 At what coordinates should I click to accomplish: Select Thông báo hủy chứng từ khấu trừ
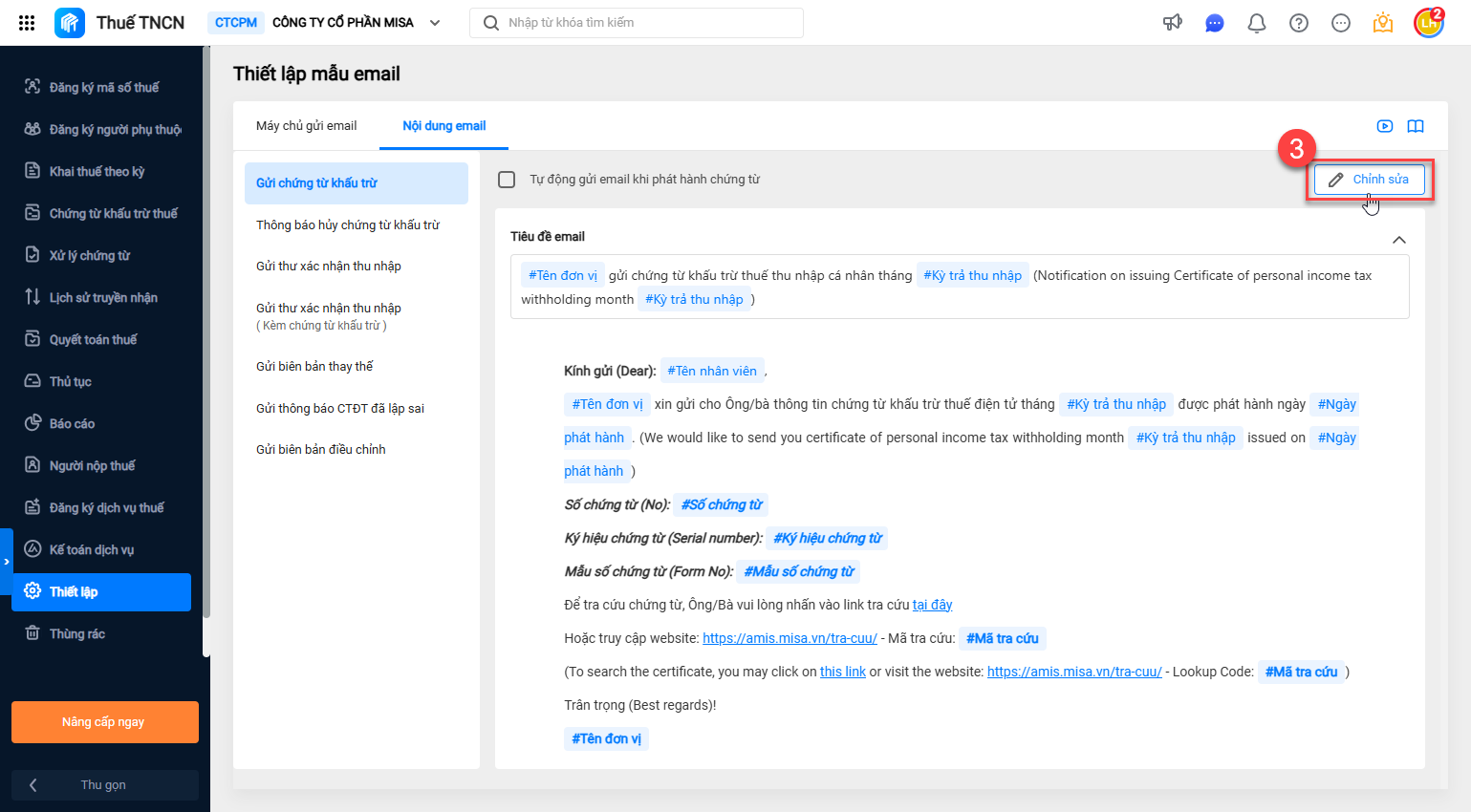click(357, 225)
